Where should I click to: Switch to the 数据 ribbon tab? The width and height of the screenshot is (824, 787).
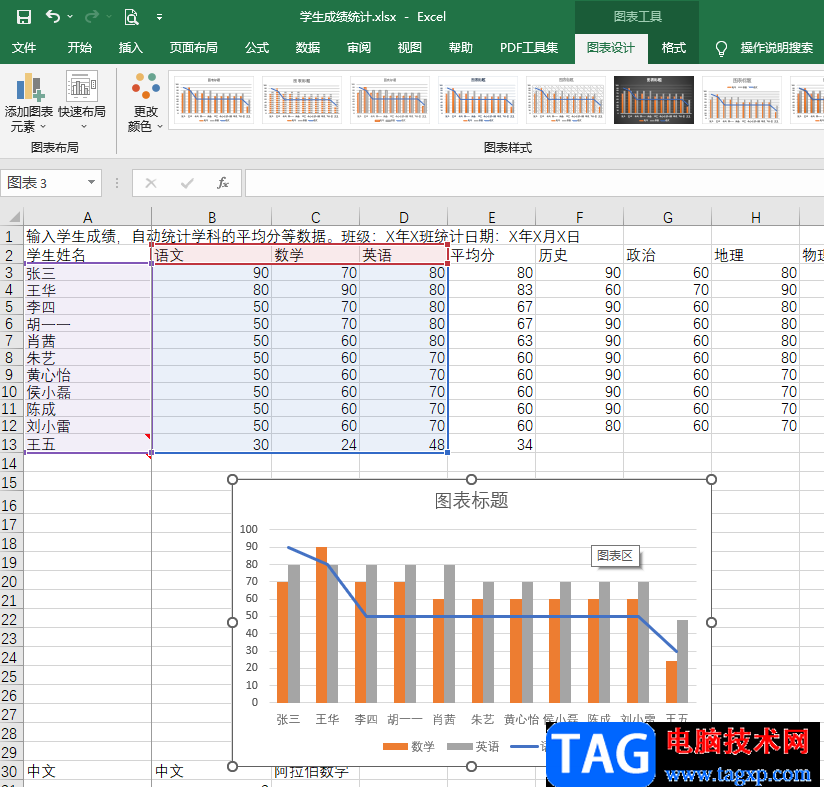308,48
